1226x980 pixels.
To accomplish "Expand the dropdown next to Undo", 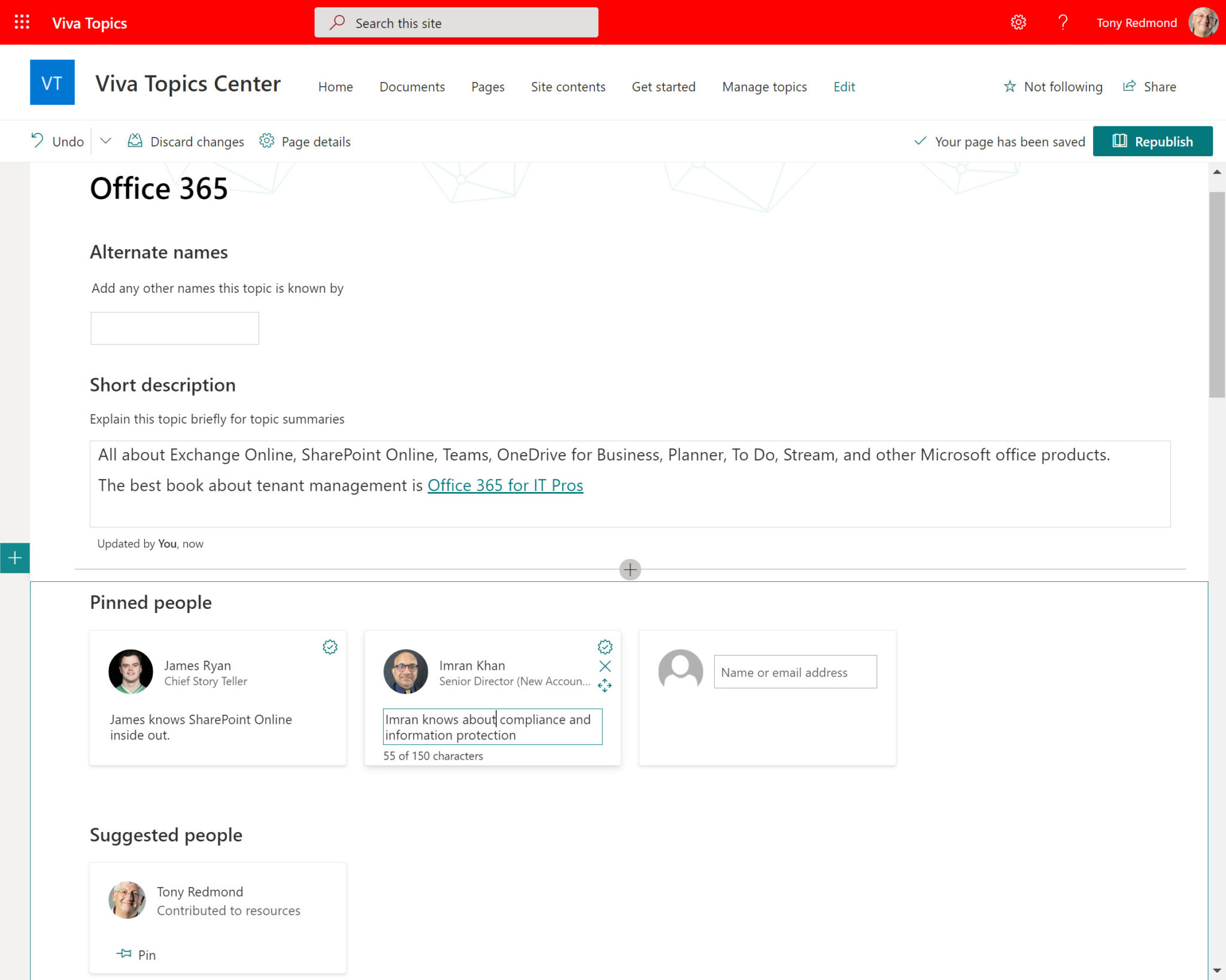I will 105,141.
